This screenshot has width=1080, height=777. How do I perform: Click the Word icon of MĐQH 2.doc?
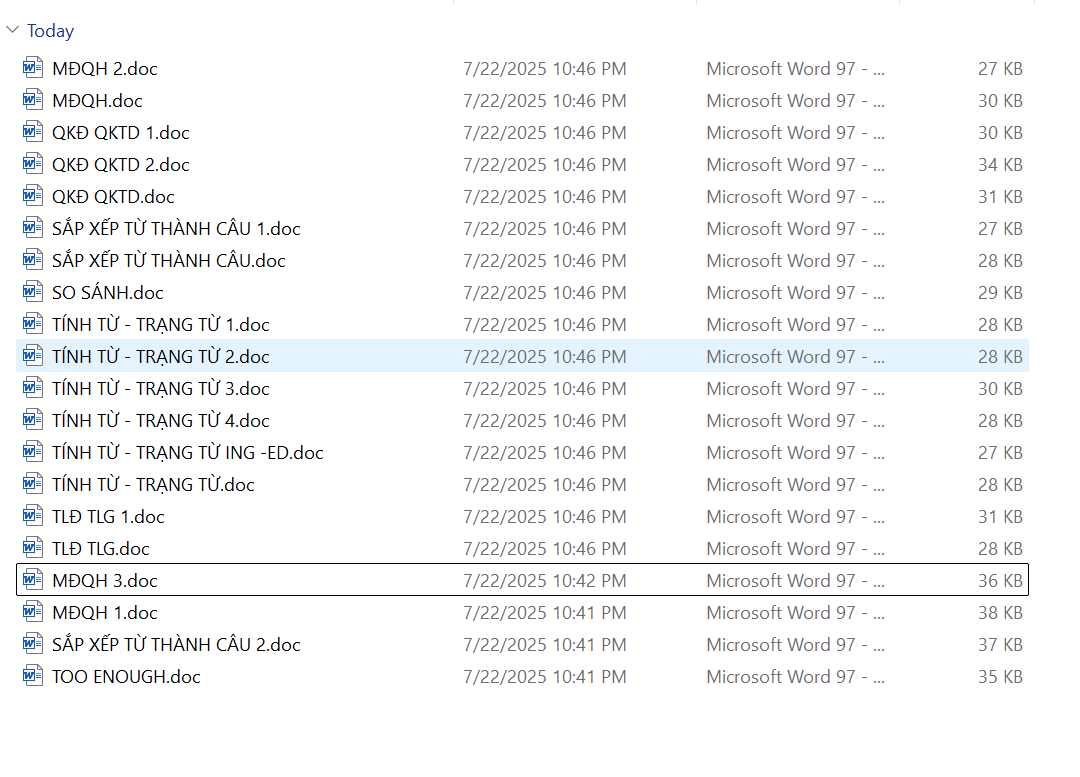click(x=33, y=69)
